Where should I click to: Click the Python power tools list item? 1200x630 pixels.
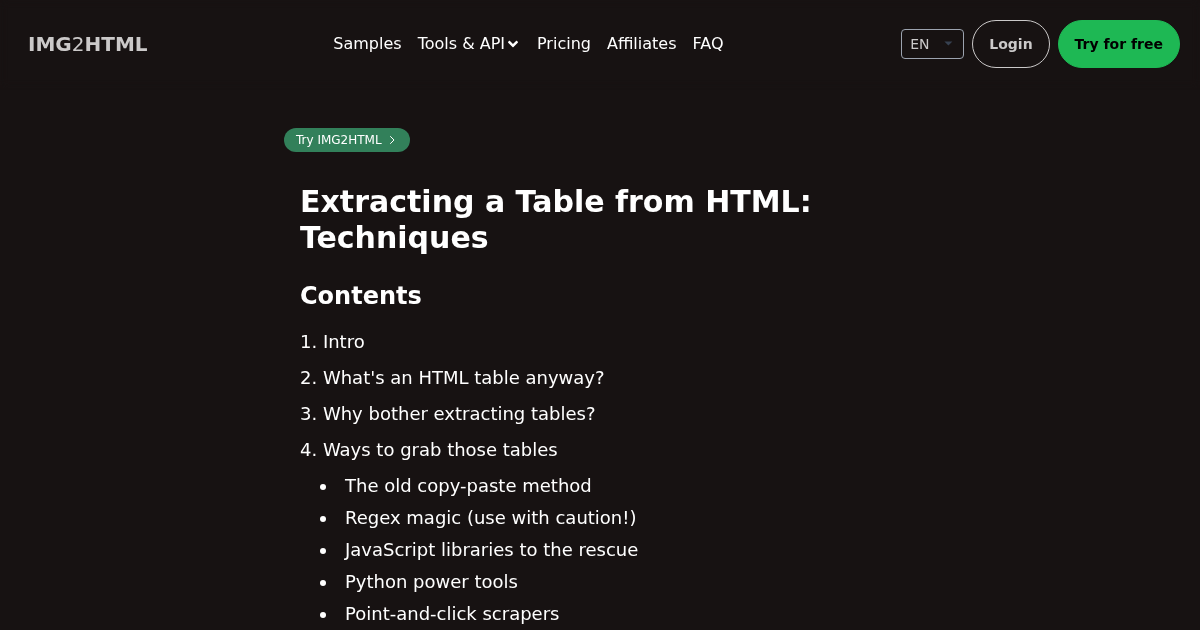click(x=431, y=582)
